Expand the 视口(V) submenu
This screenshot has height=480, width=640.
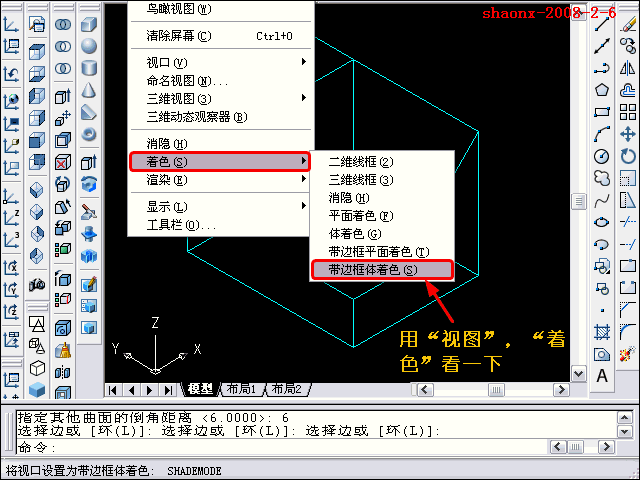tap(220, 62)
